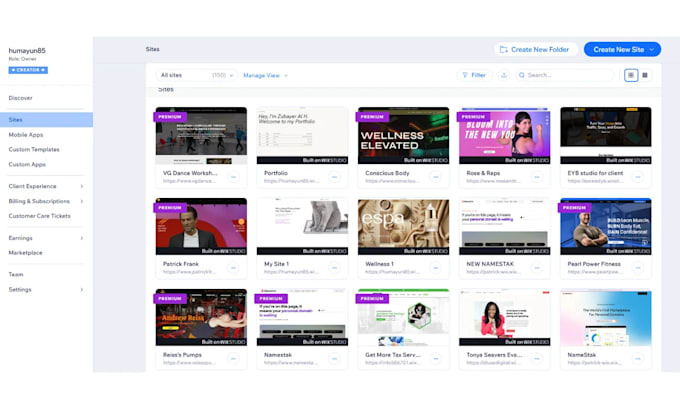Image resolution: width=680 pixels, height=409 pixels.
Task: Open Reiss's Pumps site thumbnail
Action: click(x=201, y=317)
